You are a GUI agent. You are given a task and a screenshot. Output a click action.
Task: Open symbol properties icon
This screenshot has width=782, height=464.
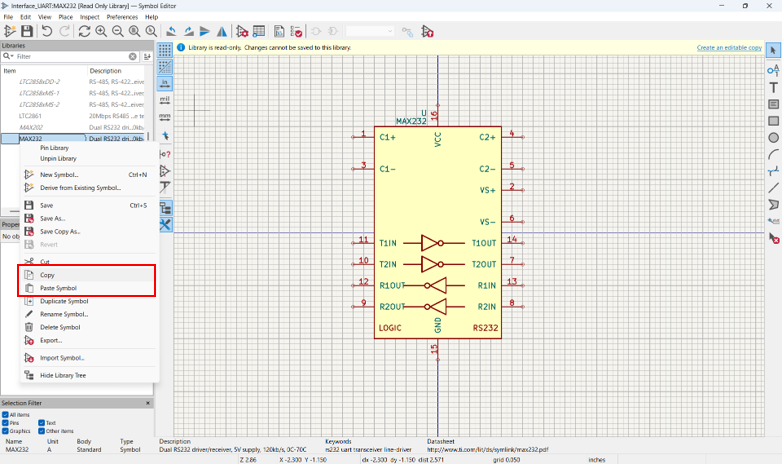click(242, 31)
